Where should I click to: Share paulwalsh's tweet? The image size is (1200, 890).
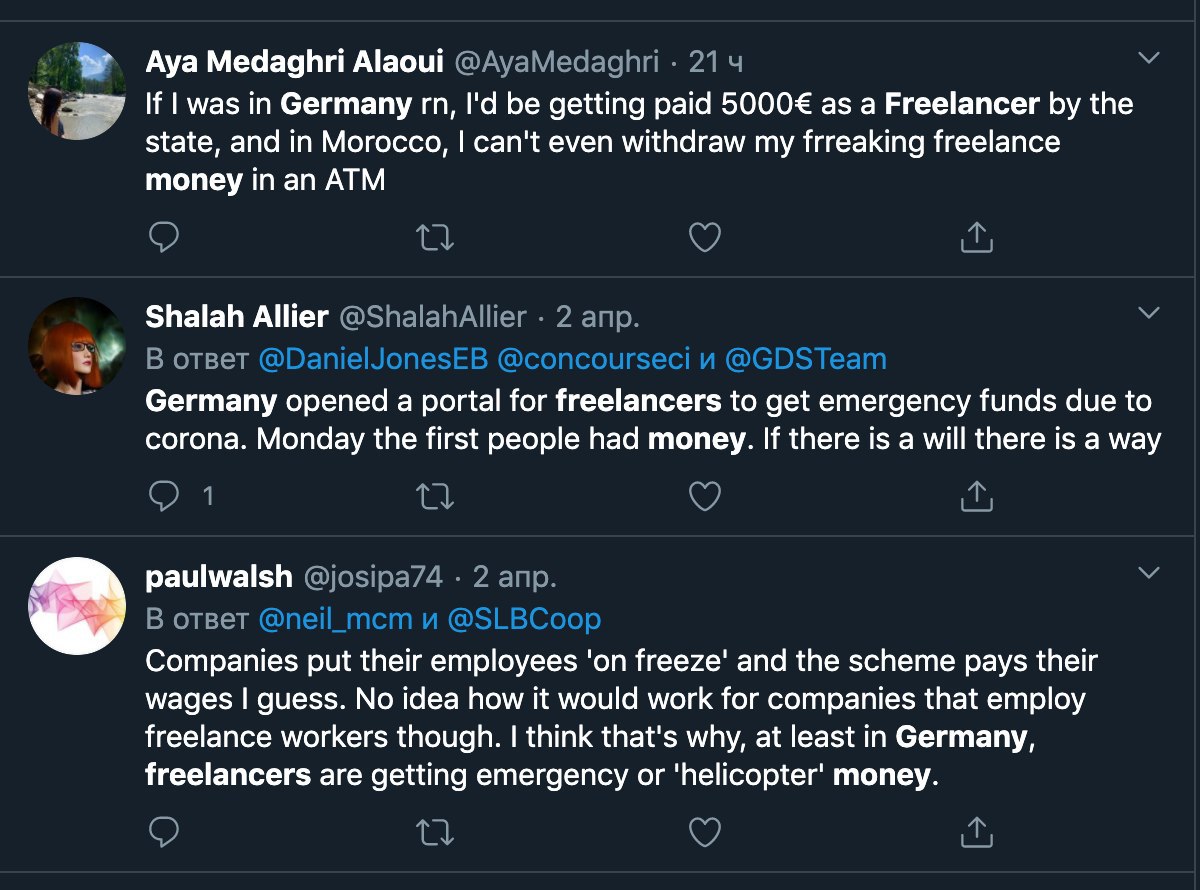pos(976,831)
